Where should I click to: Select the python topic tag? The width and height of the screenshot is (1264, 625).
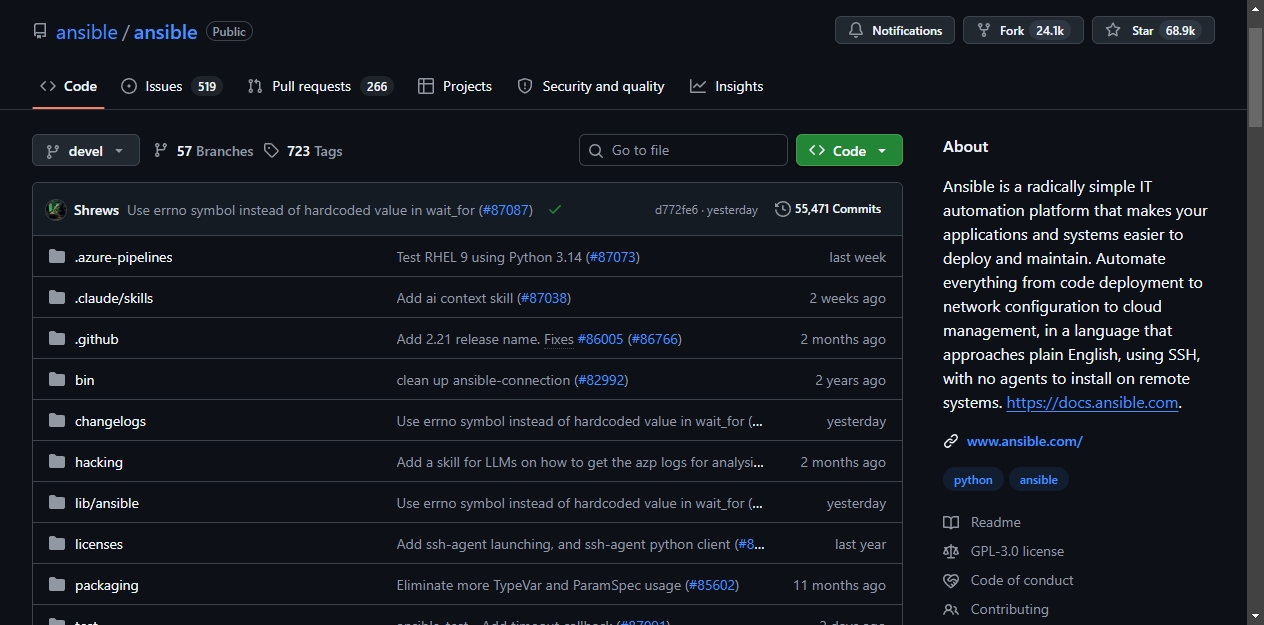coord(973,480)
